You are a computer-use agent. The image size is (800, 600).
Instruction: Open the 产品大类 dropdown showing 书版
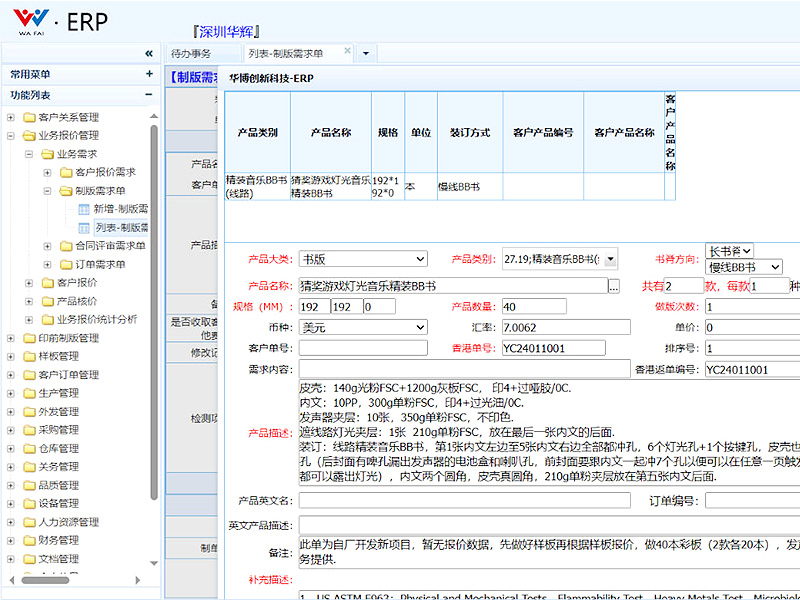(363, 259)
